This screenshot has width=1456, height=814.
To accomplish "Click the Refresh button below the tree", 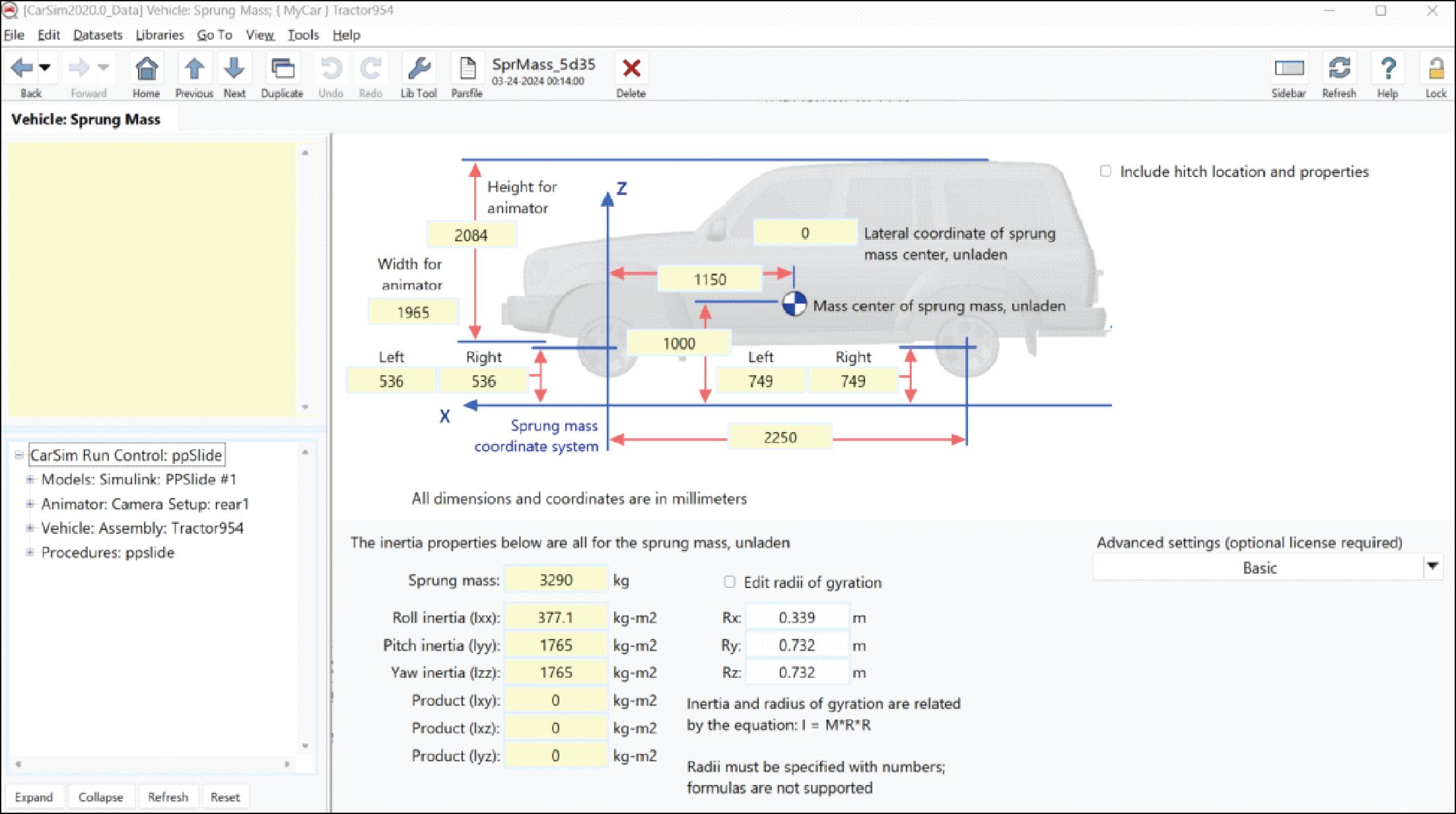I will pos(168,797).
